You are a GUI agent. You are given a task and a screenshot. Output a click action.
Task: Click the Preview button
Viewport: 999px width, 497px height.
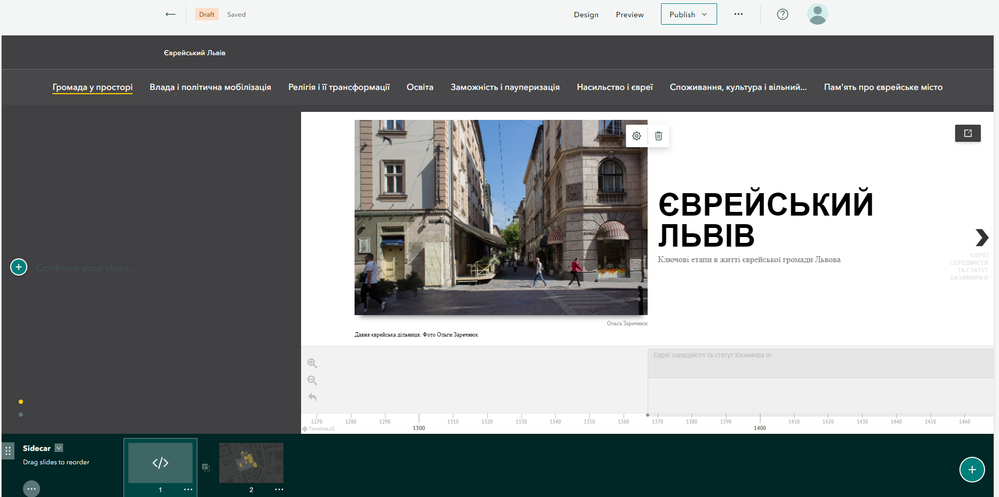pyautogui.click(x=629, y=15)
